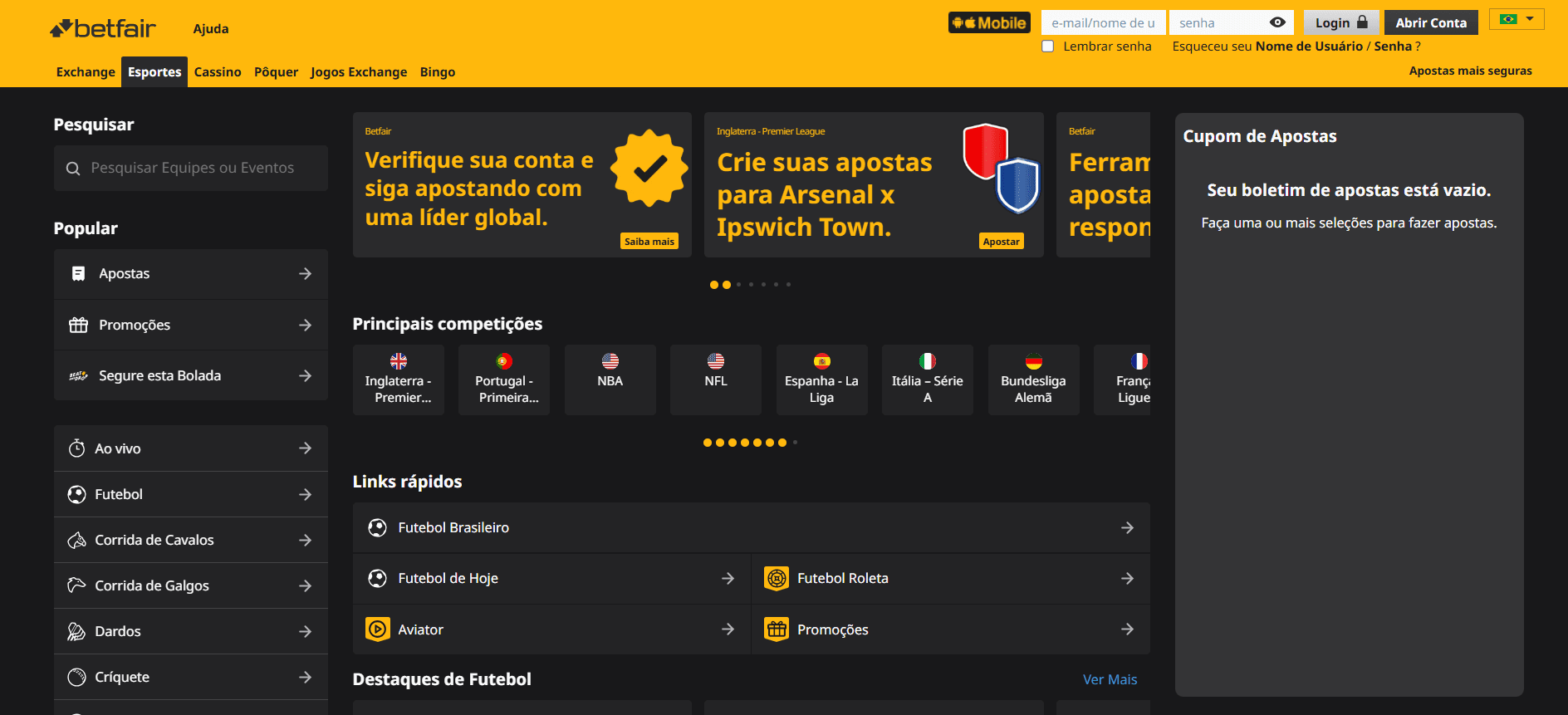Switch to the Bingo tab
The height and width of the screenshot is (715, 1568).
(x=438, y=72)
